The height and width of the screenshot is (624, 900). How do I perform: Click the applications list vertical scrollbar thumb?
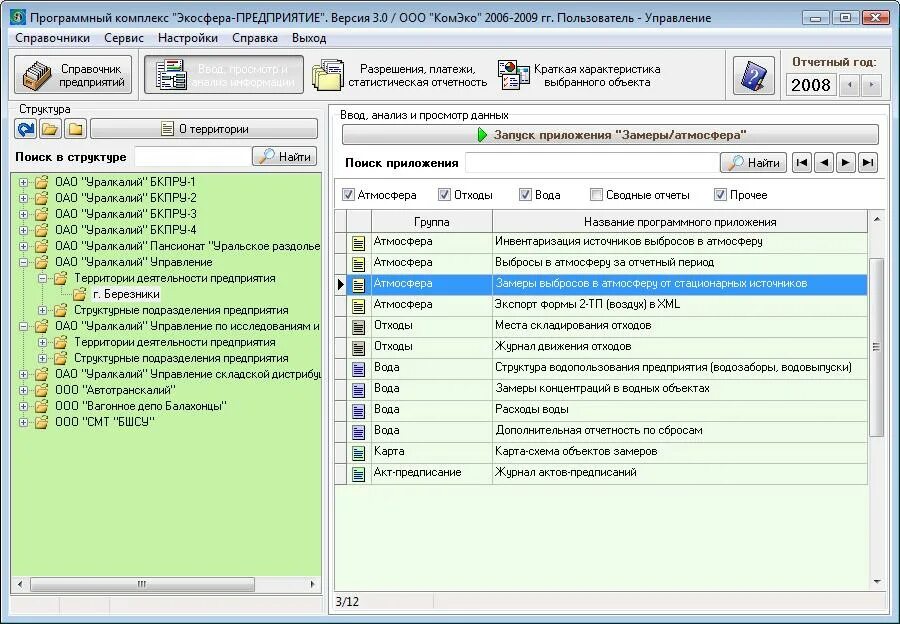tap(876, 347)
